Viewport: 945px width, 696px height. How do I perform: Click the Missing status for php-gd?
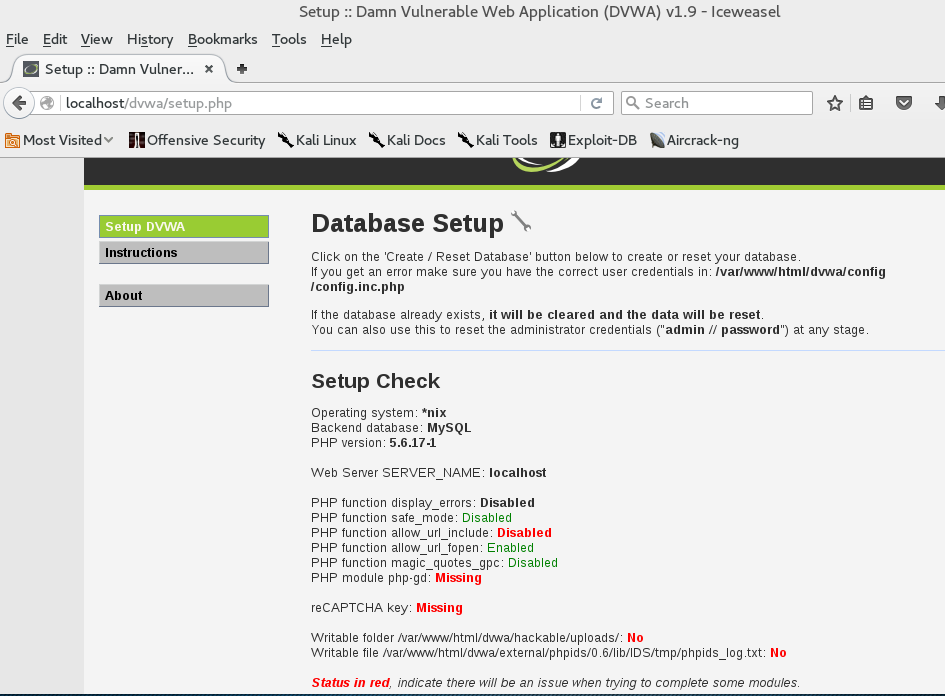(x=458, y=578)
